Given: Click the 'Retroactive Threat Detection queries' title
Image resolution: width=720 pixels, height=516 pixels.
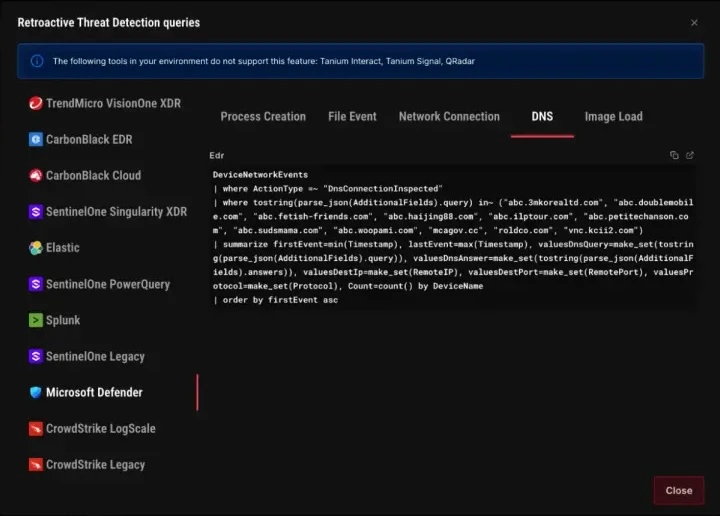Looking at the screenshot, I should tap(109, 22).
